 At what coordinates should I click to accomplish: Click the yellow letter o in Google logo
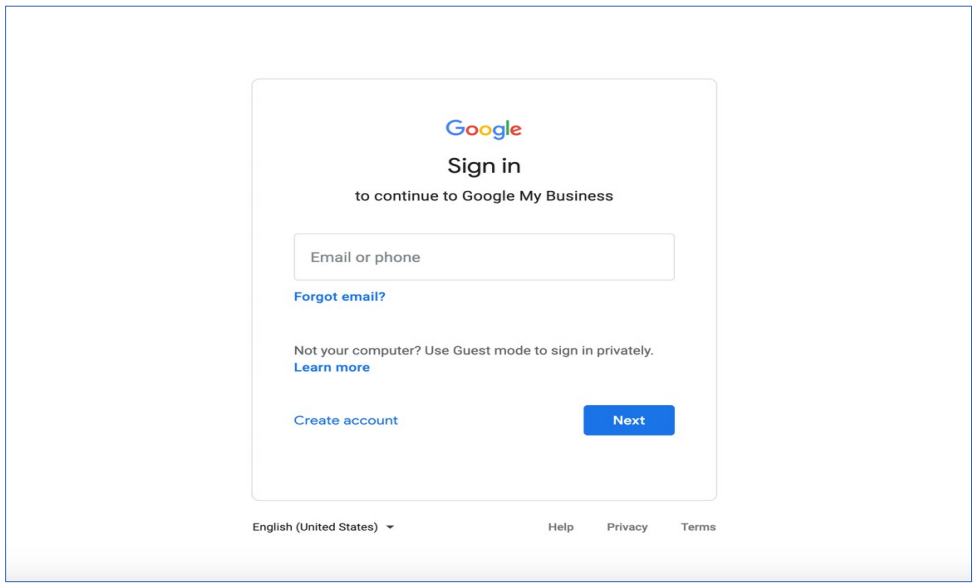click(x=485, y=130)
